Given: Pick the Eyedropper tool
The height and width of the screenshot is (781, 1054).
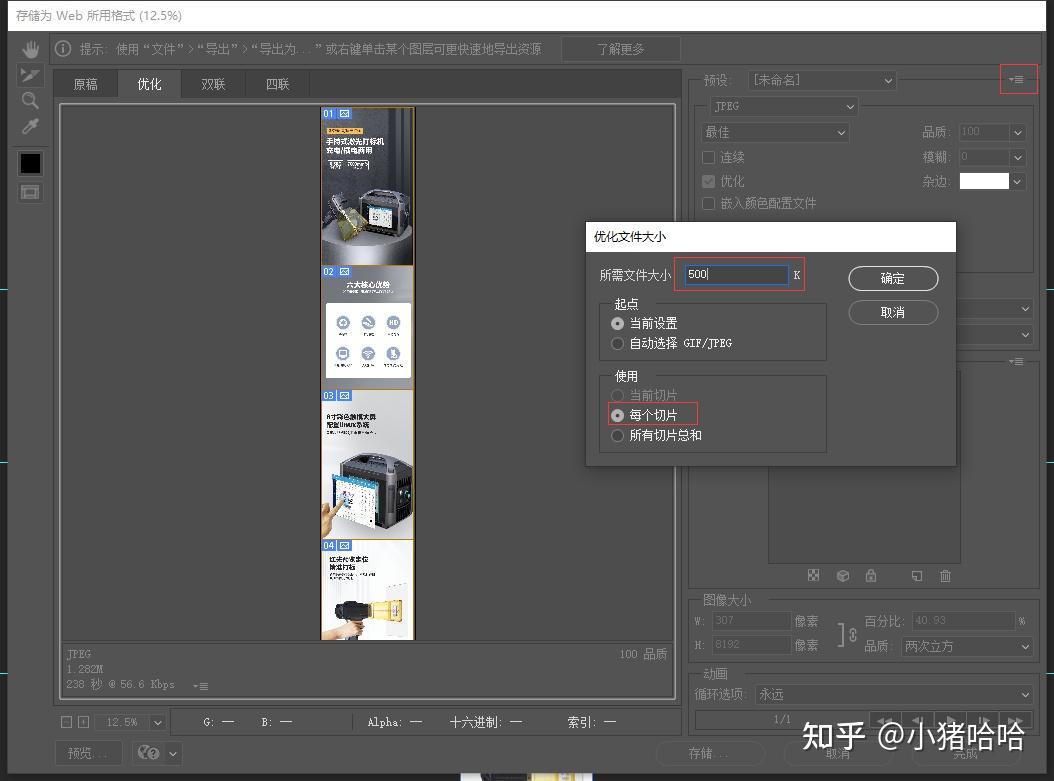Looking at the screenshot, I should coord(30,126).
